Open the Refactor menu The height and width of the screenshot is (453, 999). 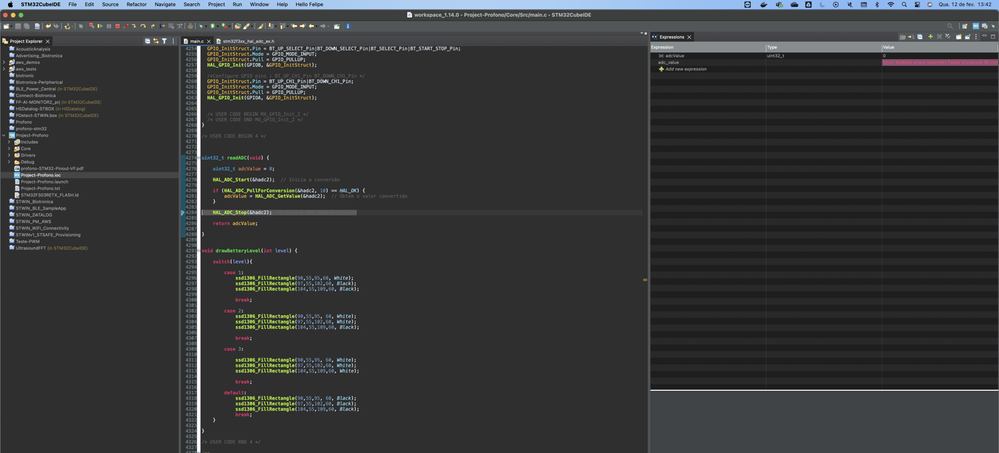tap(136, 5)
